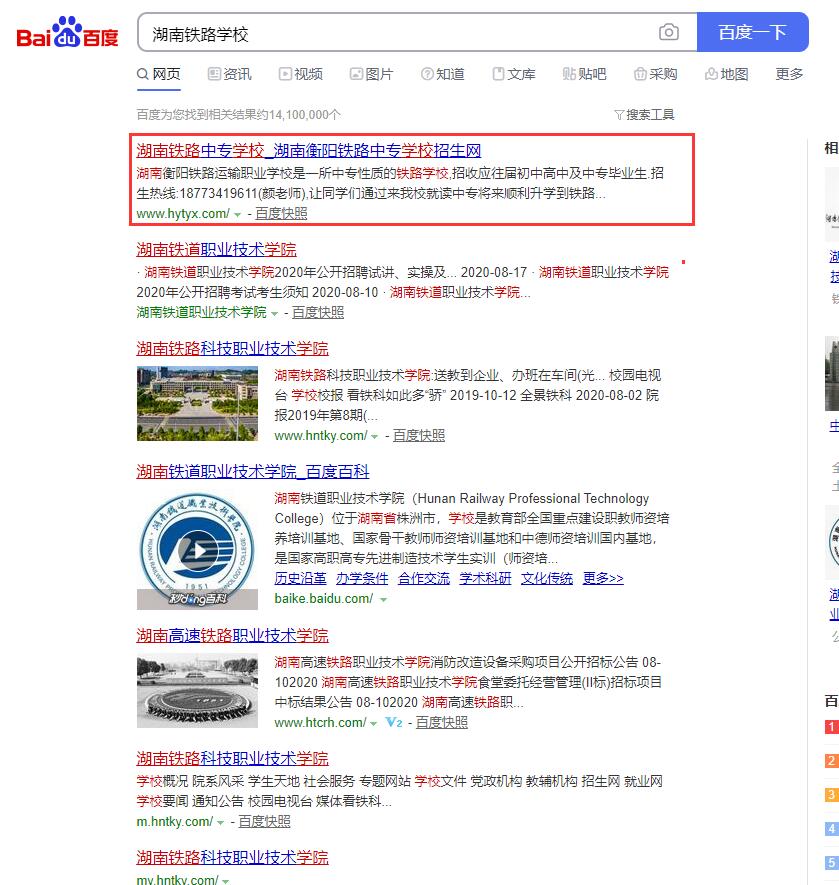Open the 历史沿革 sublink
Viewport: 839px width, 885px height.
tap(300, 578)
